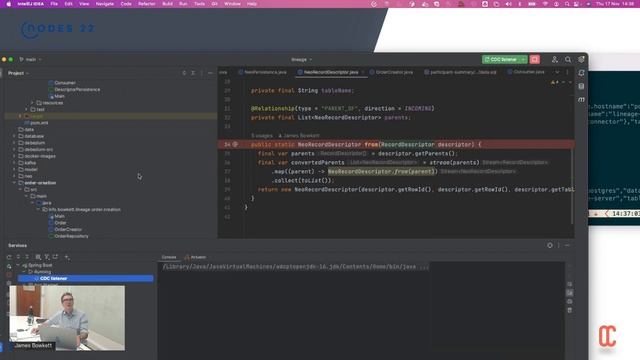Click the breakpoint gutter icon on line 34

point(235,144)
